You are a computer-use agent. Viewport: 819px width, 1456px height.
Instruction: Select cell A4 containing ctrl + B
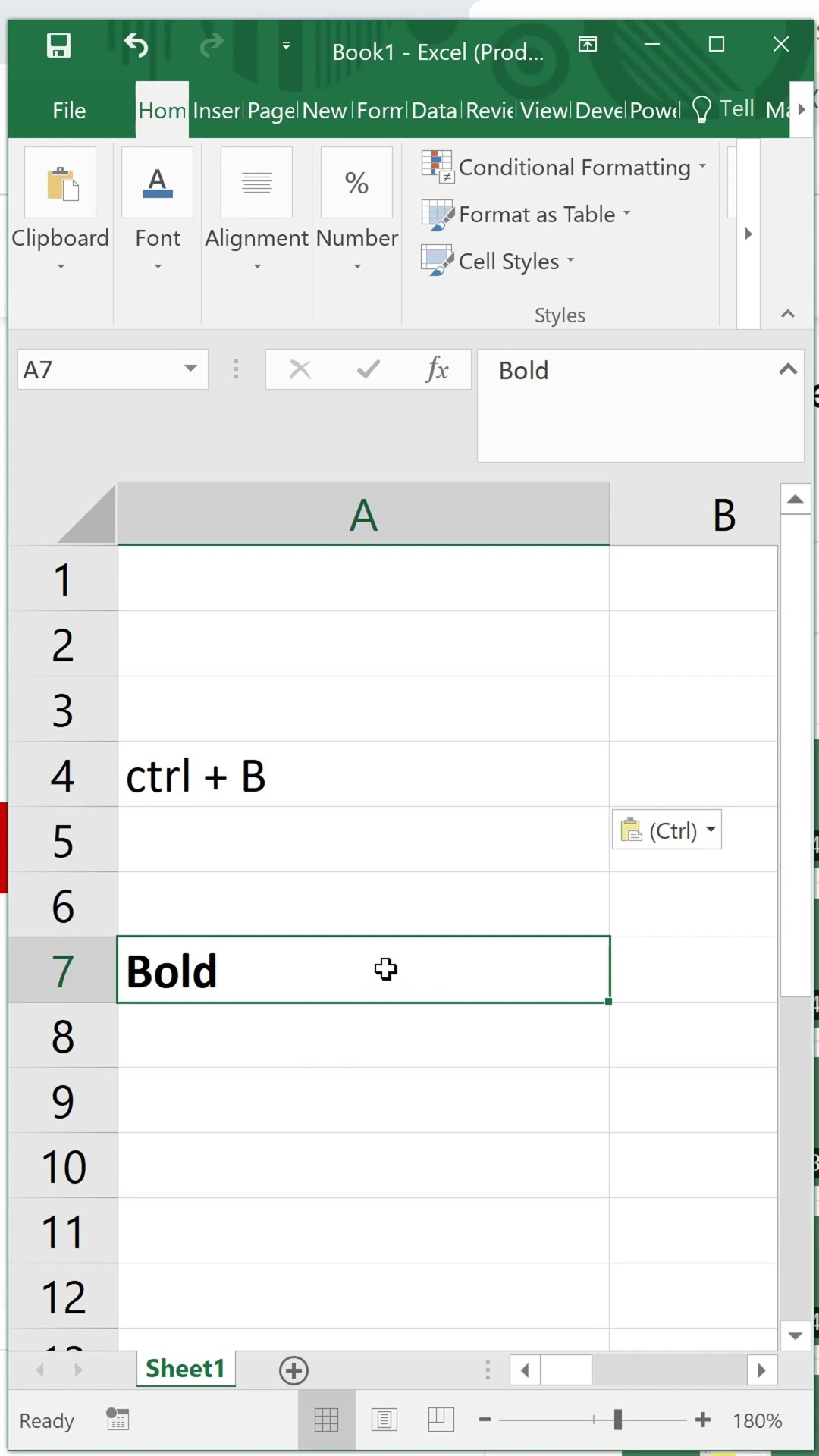tap(362, 775)
